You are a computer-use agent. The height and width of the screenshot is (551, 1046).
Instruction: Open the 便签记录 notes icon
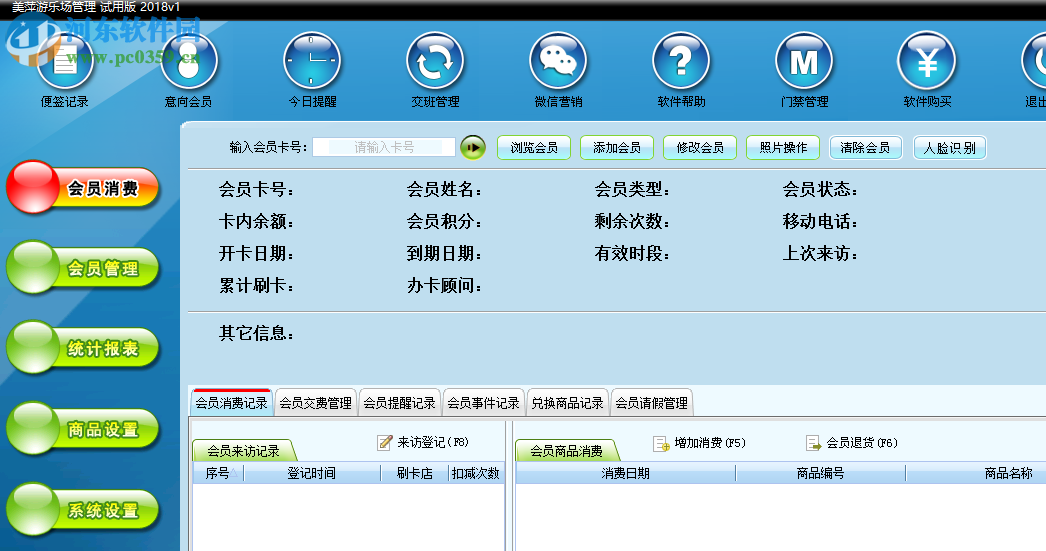[x=65, y=61]
